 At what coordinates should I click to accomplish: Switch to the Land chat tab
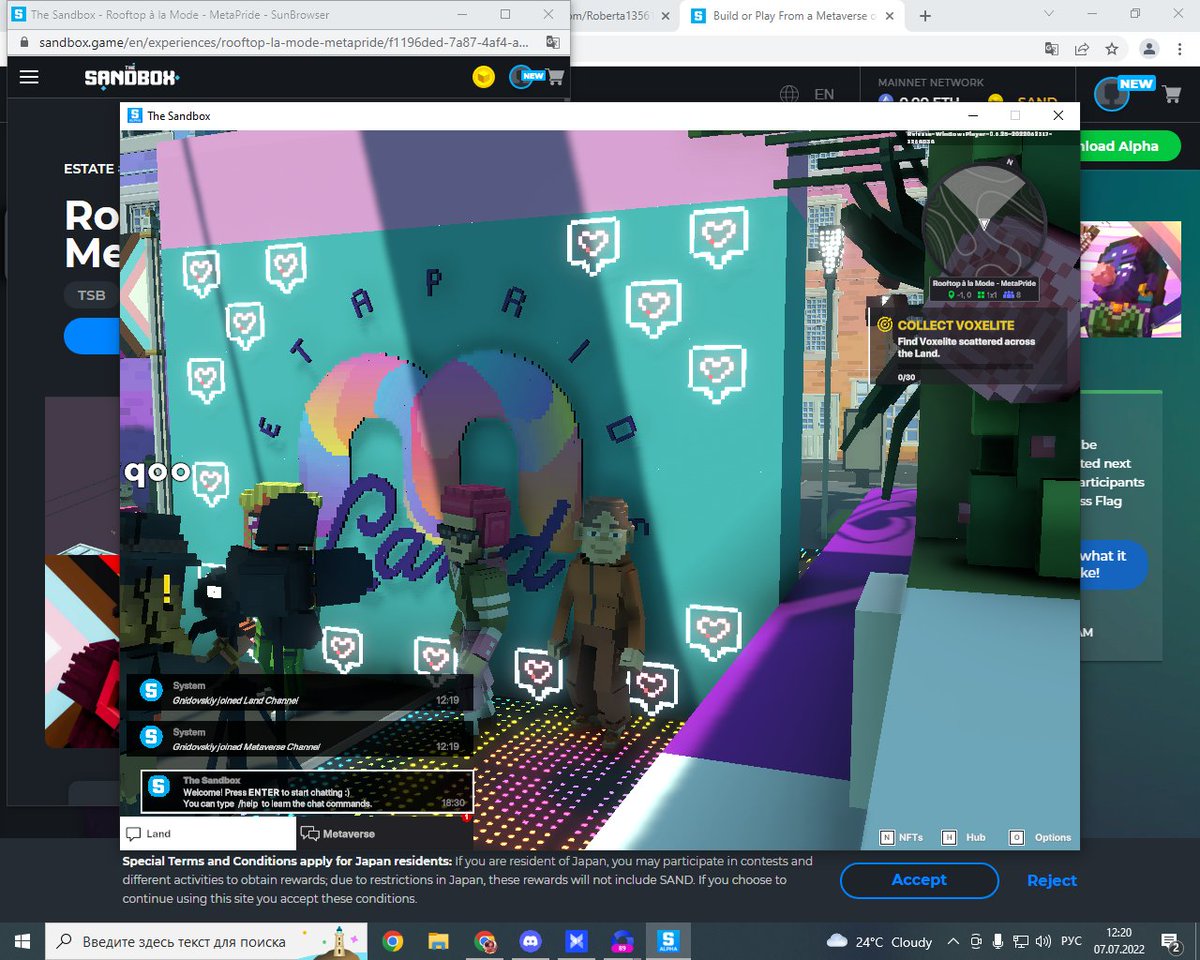coord(208,834)
